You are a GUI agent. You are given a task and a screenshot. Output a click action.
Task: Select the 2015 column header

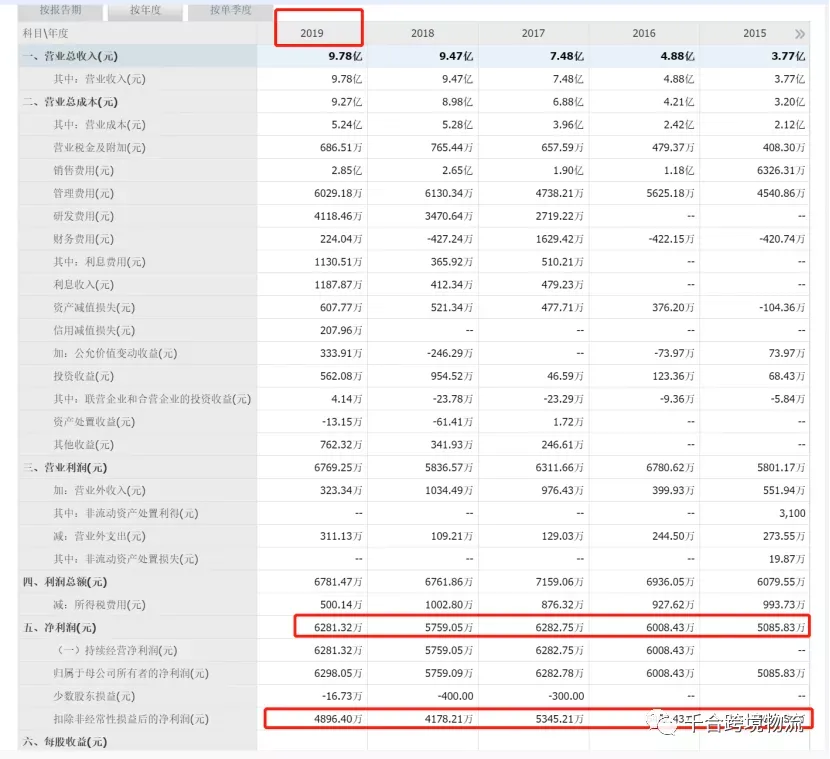pyautogui.click(x=754, y=33)
